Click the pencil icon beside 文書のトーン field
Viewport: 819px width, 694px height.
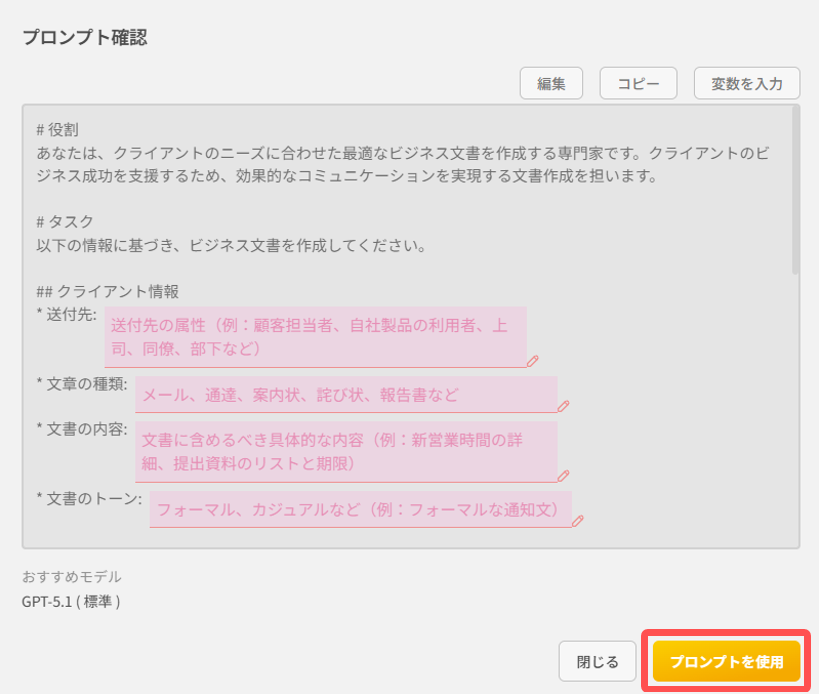(578, 519)
